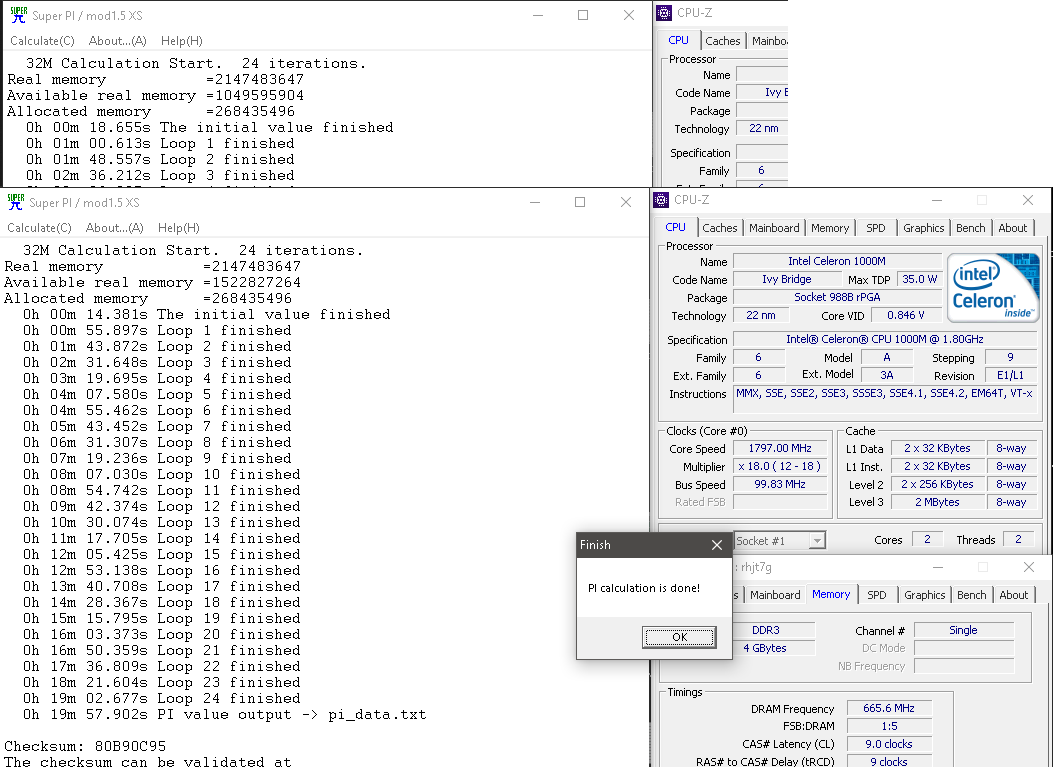Switch to Bench tab in middle CPU-Z window

pos(970,228)
